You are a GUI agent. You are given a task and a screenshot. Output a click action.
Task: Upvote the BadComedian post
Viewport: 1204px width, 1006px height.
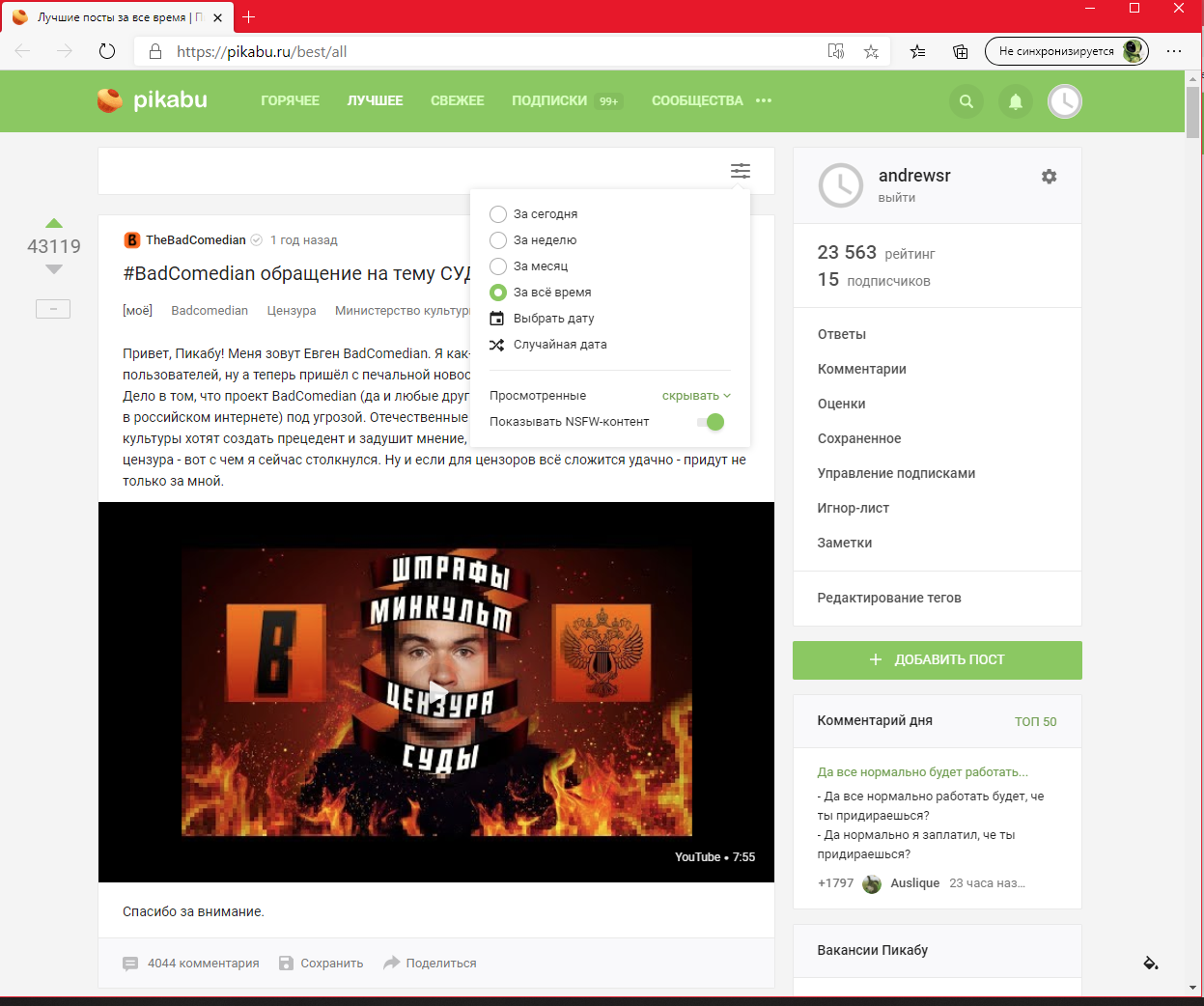[x=54, y=223]
